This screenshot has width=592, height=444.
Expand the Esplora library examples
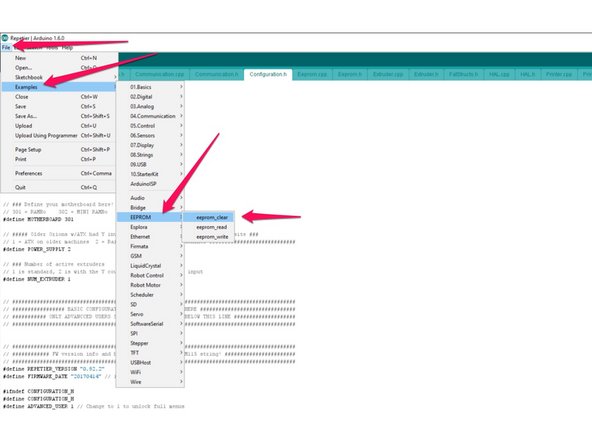coord(150,227)
